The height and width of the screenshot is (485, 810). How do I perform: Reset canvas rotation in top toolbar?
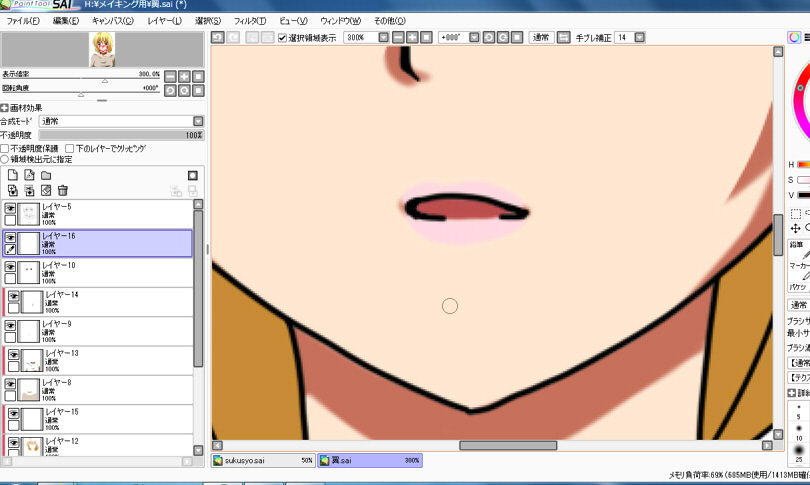(517, 37)
